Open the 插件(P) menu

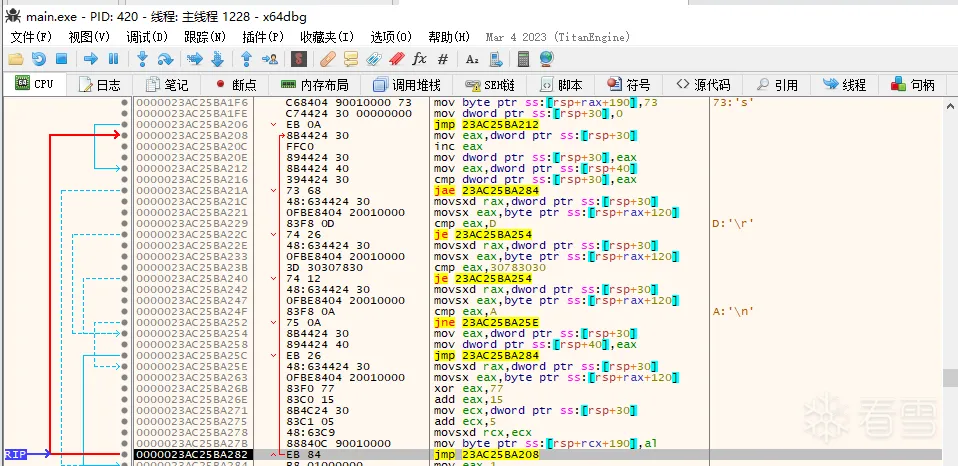pyautogui.click(x=263, y=37)
